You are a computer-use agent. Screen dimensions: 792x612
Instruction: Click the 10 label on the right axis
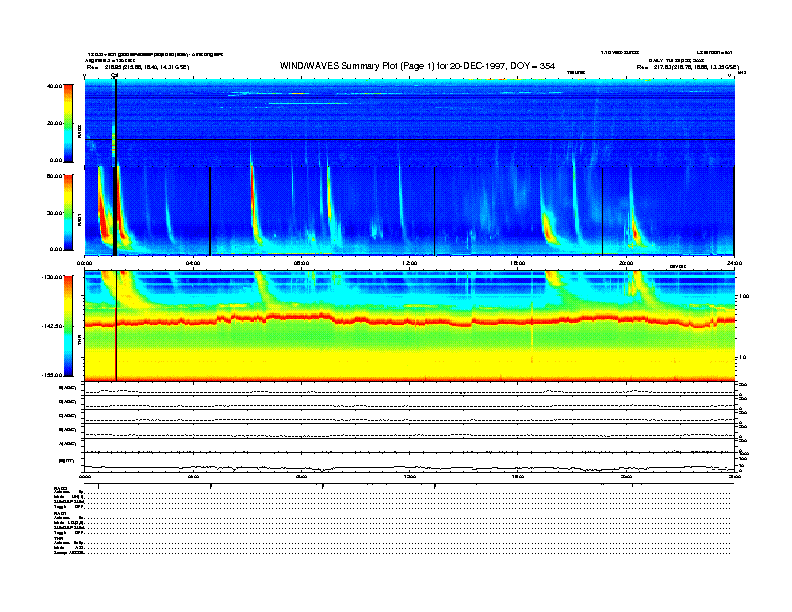pos(742,358)
